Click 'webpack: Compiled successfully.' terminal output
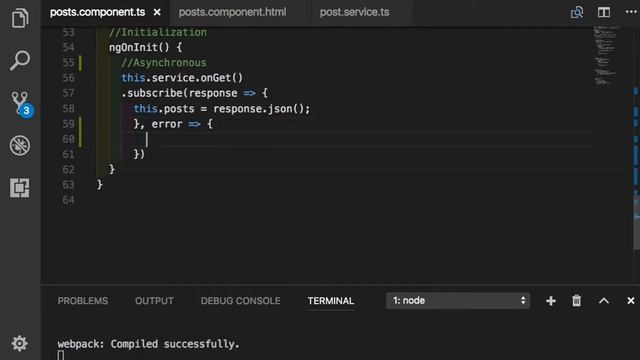 coord(148,344)
